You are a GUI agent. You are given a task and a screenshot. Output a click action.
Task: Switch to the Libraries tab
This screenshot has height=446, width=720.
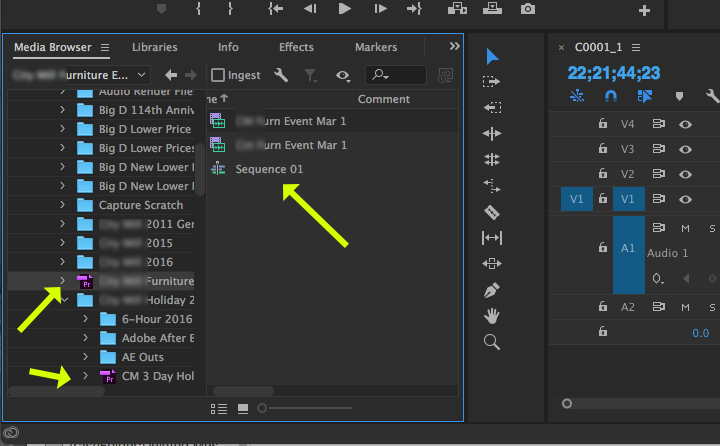click(x=155, y=47)
